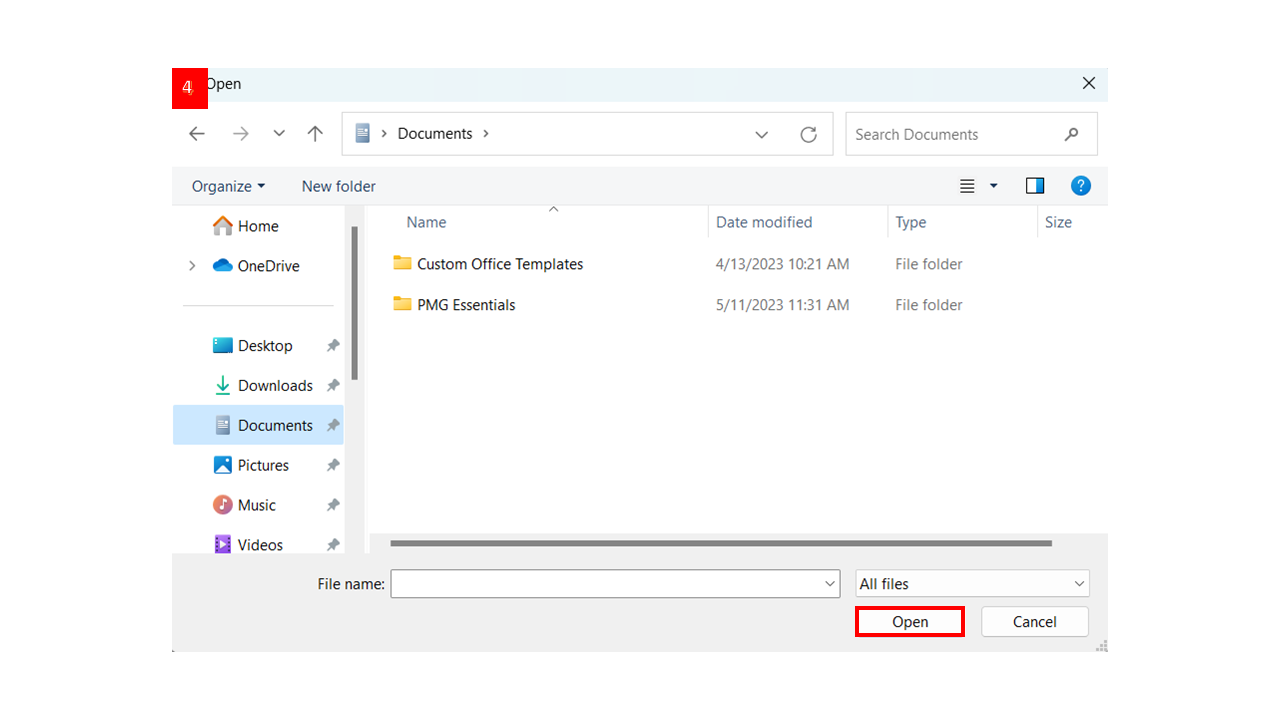Image resolution: width=1280 pixels, height=720 pixels.
Task: Expand the address bar history dropdown
Action: 761,134
